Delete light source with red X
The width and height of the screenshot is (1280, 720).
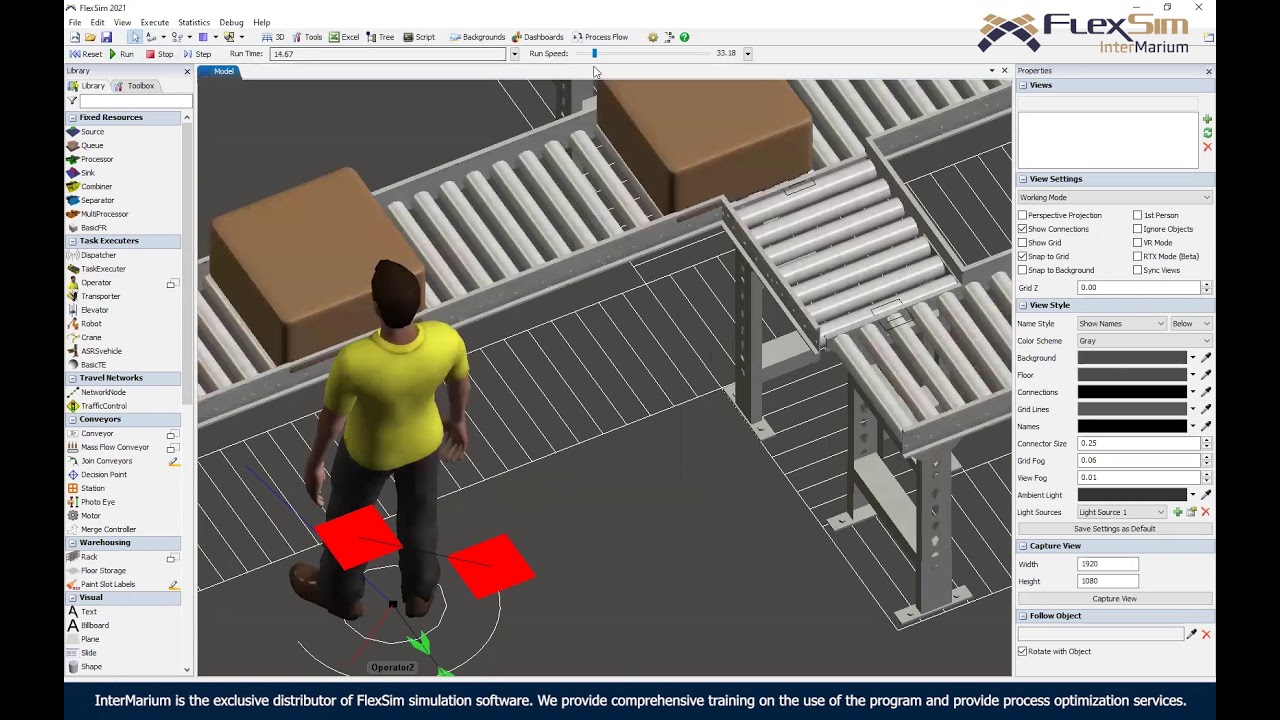1205,512
